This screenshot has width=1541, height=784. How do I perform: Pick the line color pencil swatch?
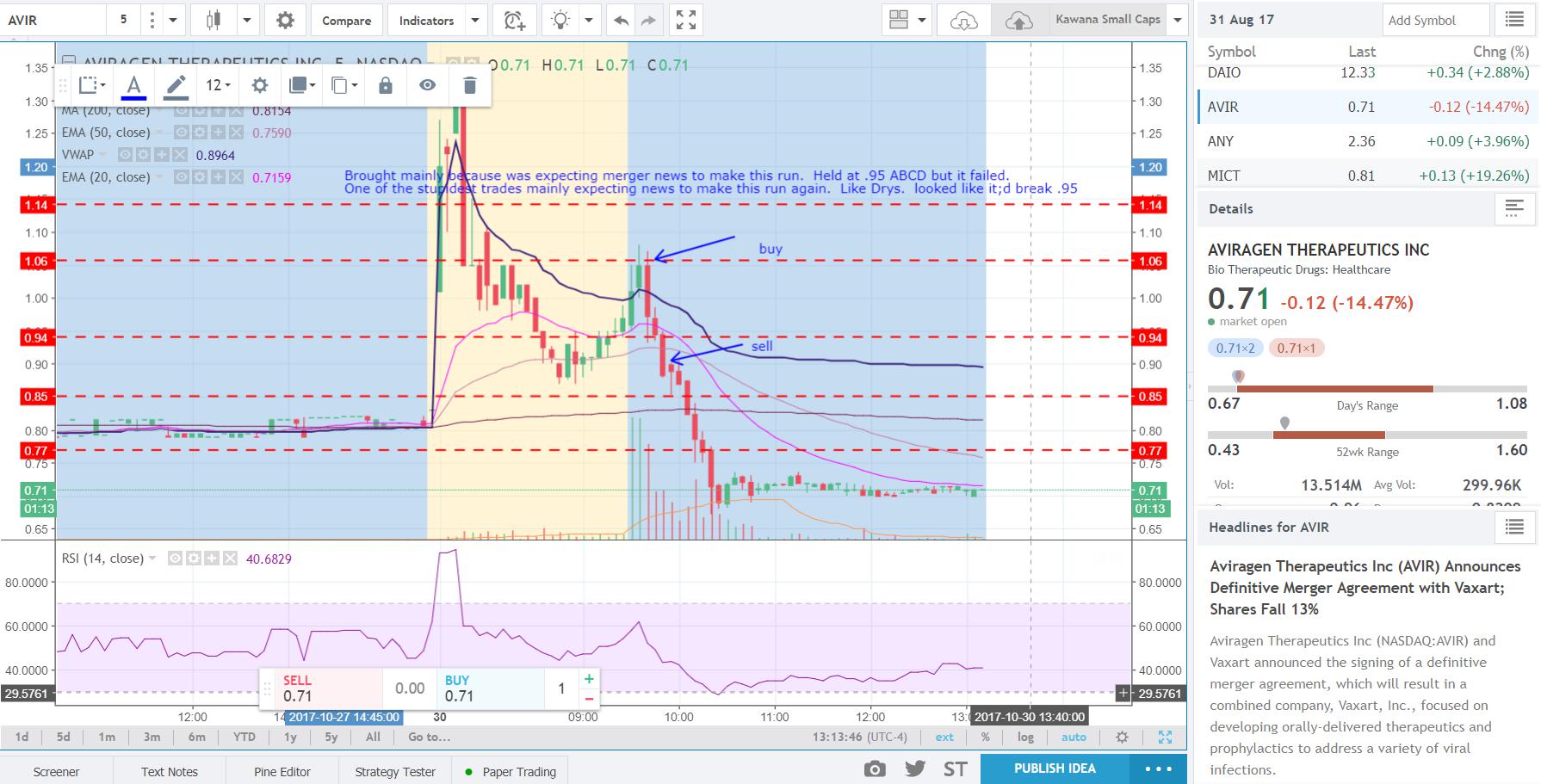176,85
